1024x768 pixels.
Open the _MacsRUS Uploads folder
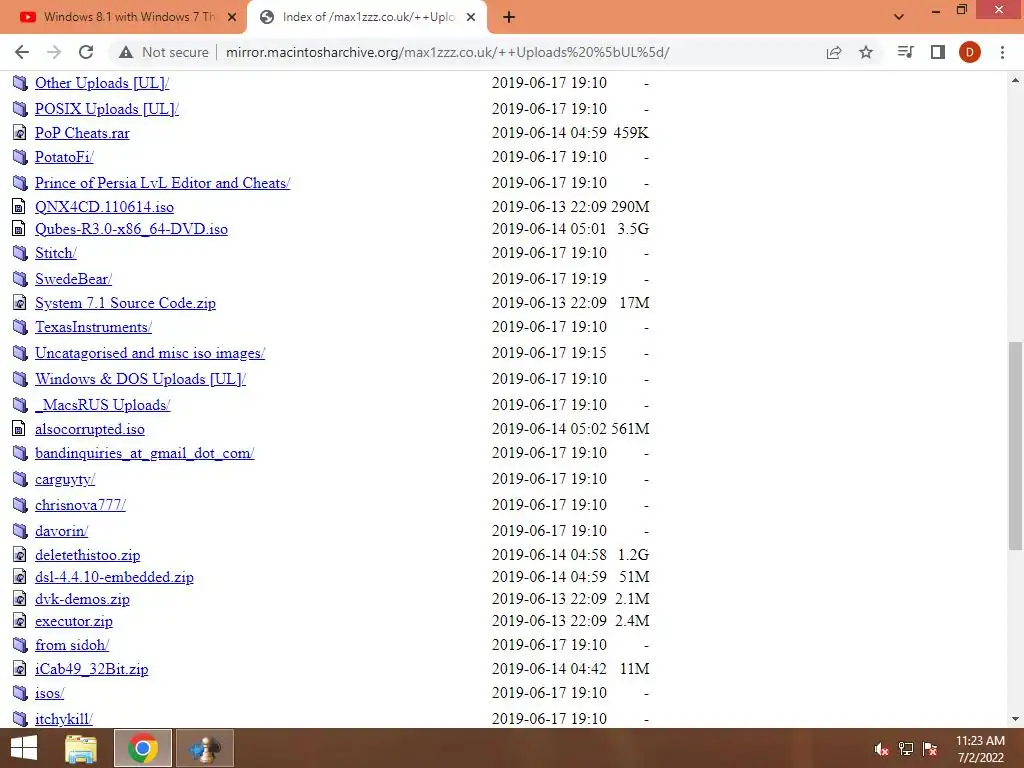click(x=103, y=405)
